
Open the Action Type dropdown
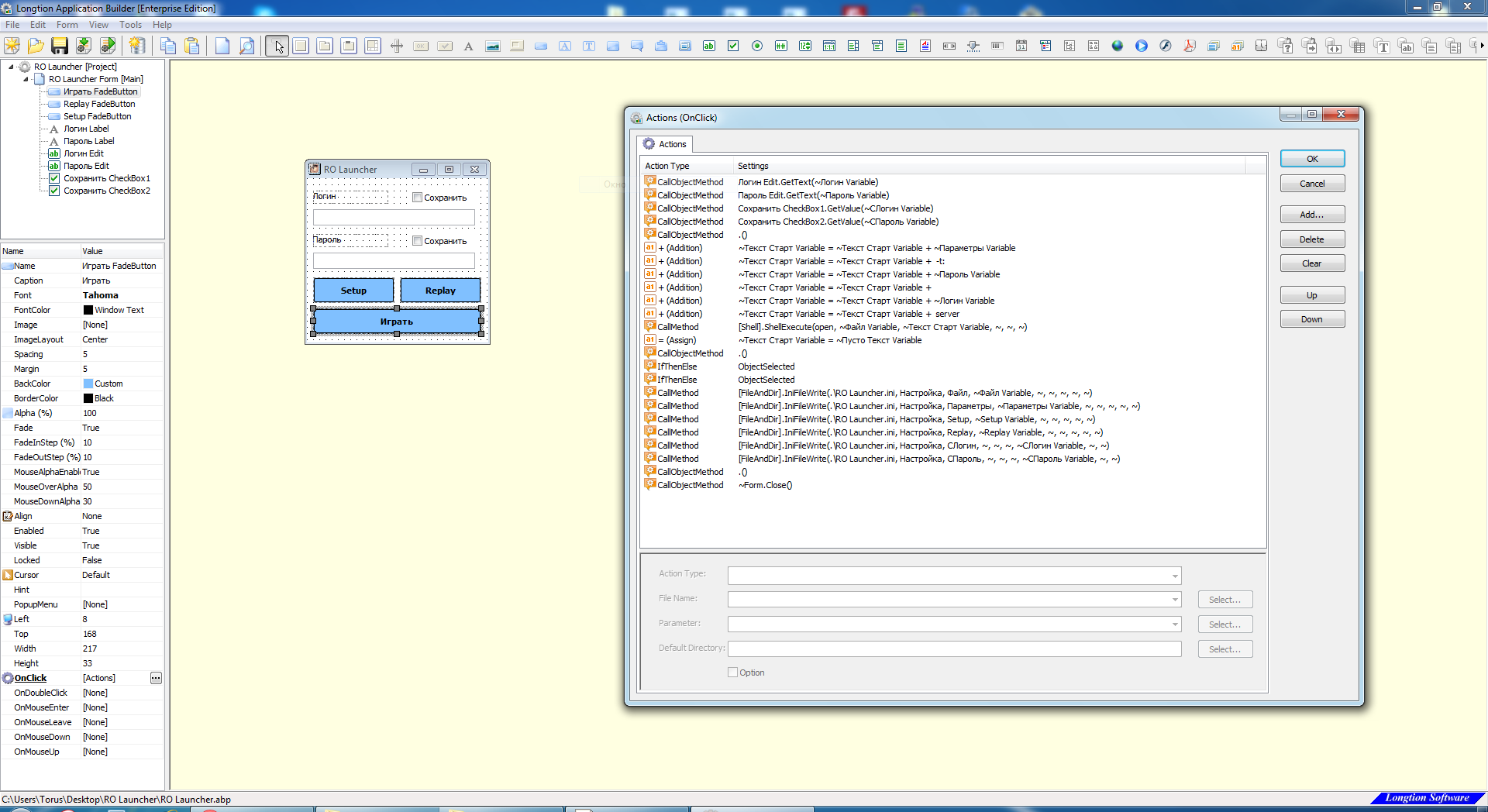1175,576
